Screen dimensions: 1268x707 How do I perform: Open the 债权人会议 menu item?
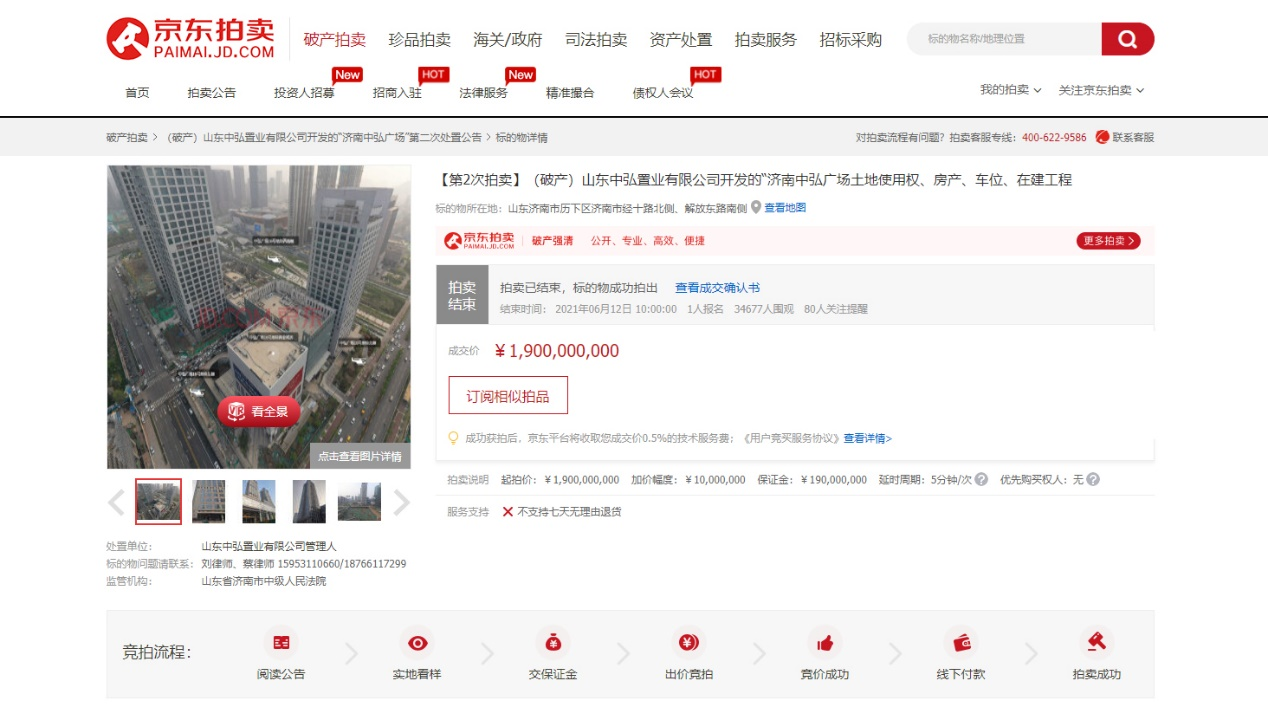[663, 92]
